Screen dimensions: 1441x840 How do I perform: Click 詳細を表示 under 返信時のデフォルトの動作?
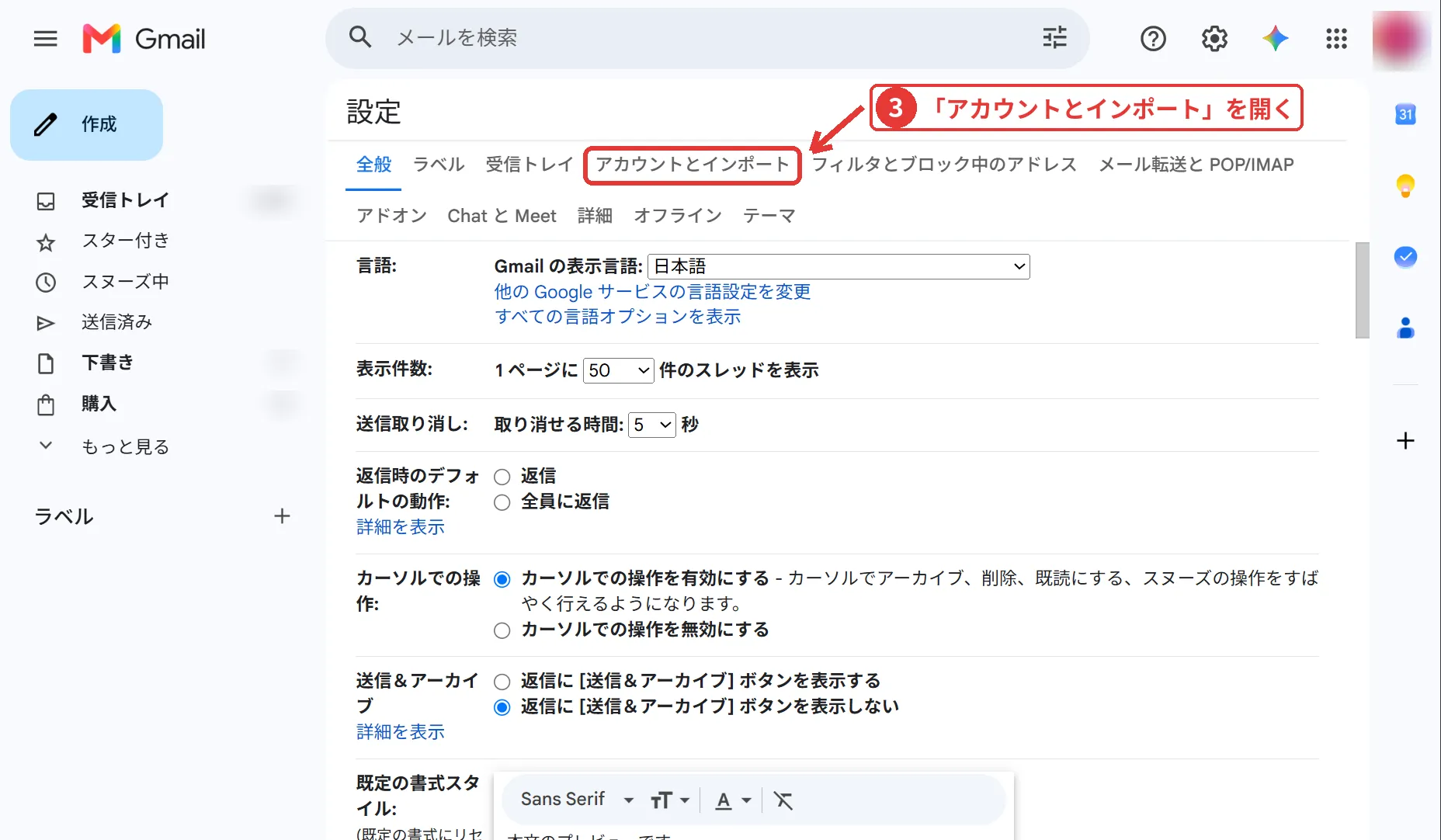tap(401, 527)
